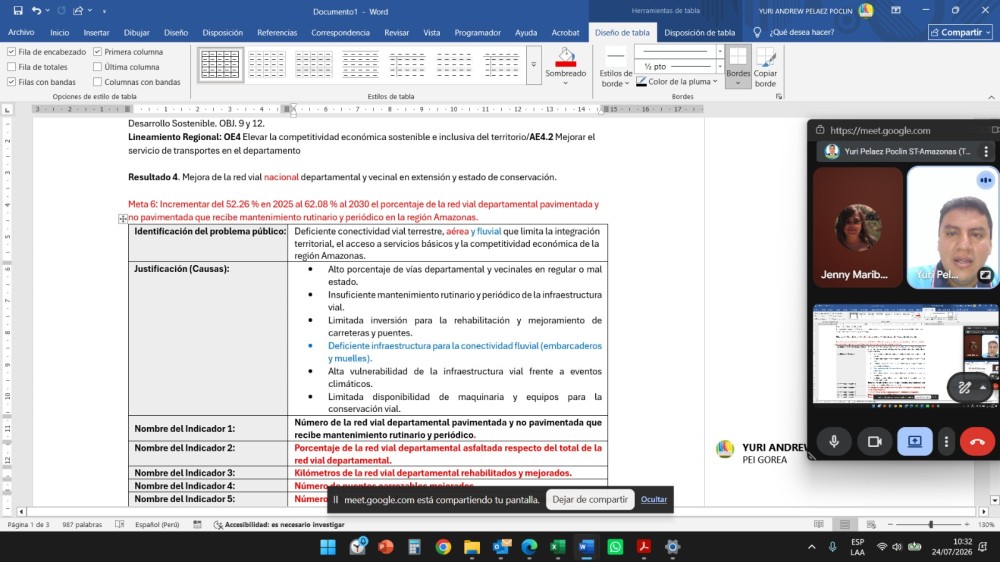Expand the Bordes group dialog launcher
Image resolution: width=1000 pixels, height=562 pixels.
[x=779, y=96]
